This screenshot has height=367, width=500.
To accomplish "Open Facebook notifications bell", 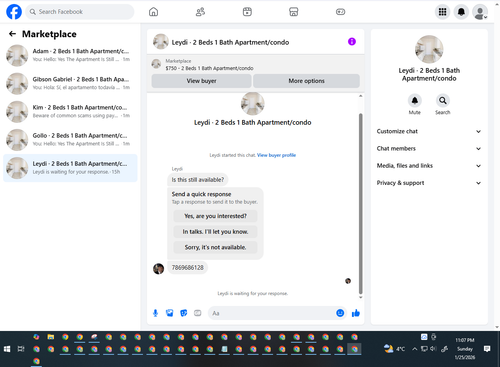I will pyautogui.click(x=461, y=12).
